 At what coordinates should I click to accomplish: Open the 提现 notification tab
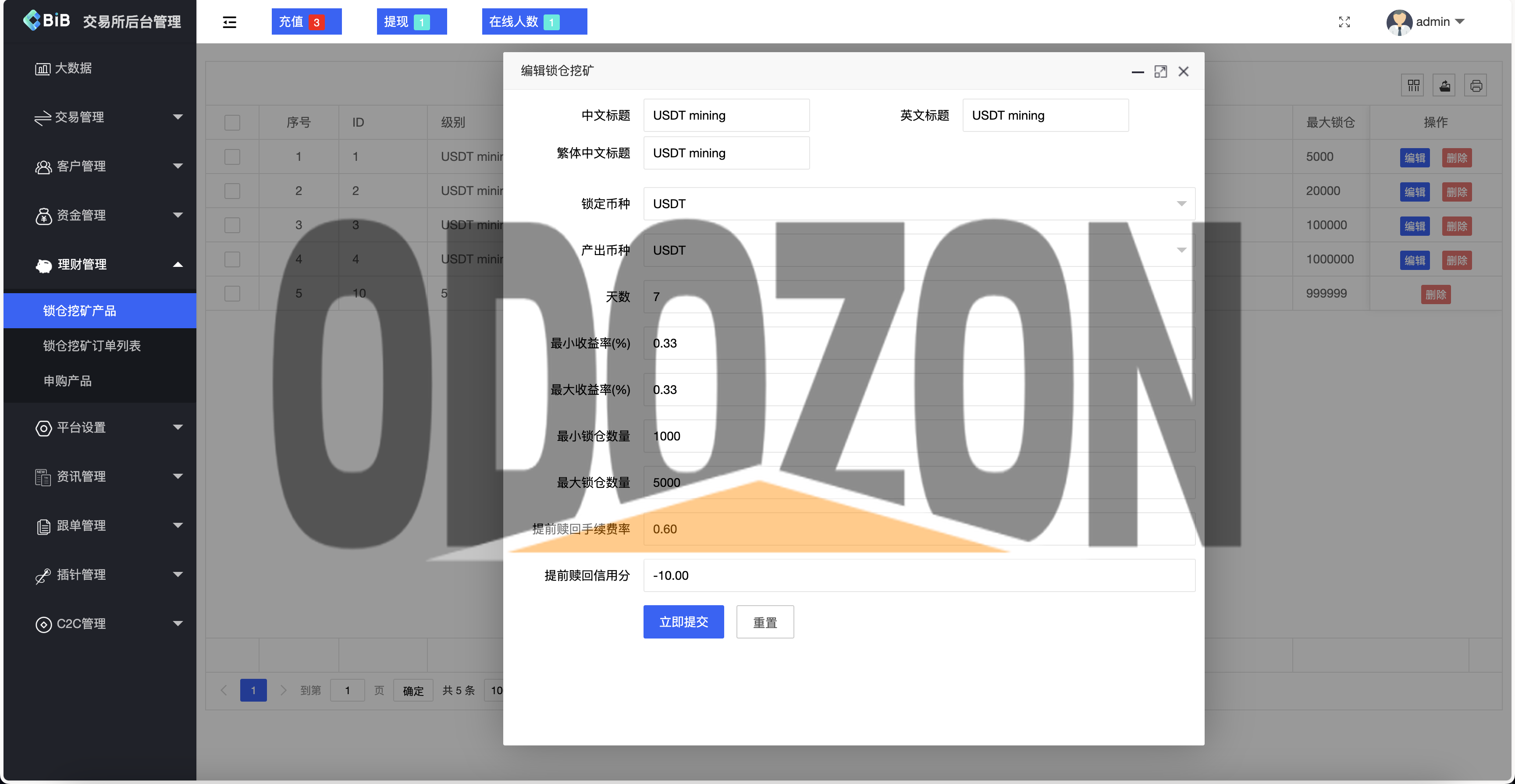[412, 22]
